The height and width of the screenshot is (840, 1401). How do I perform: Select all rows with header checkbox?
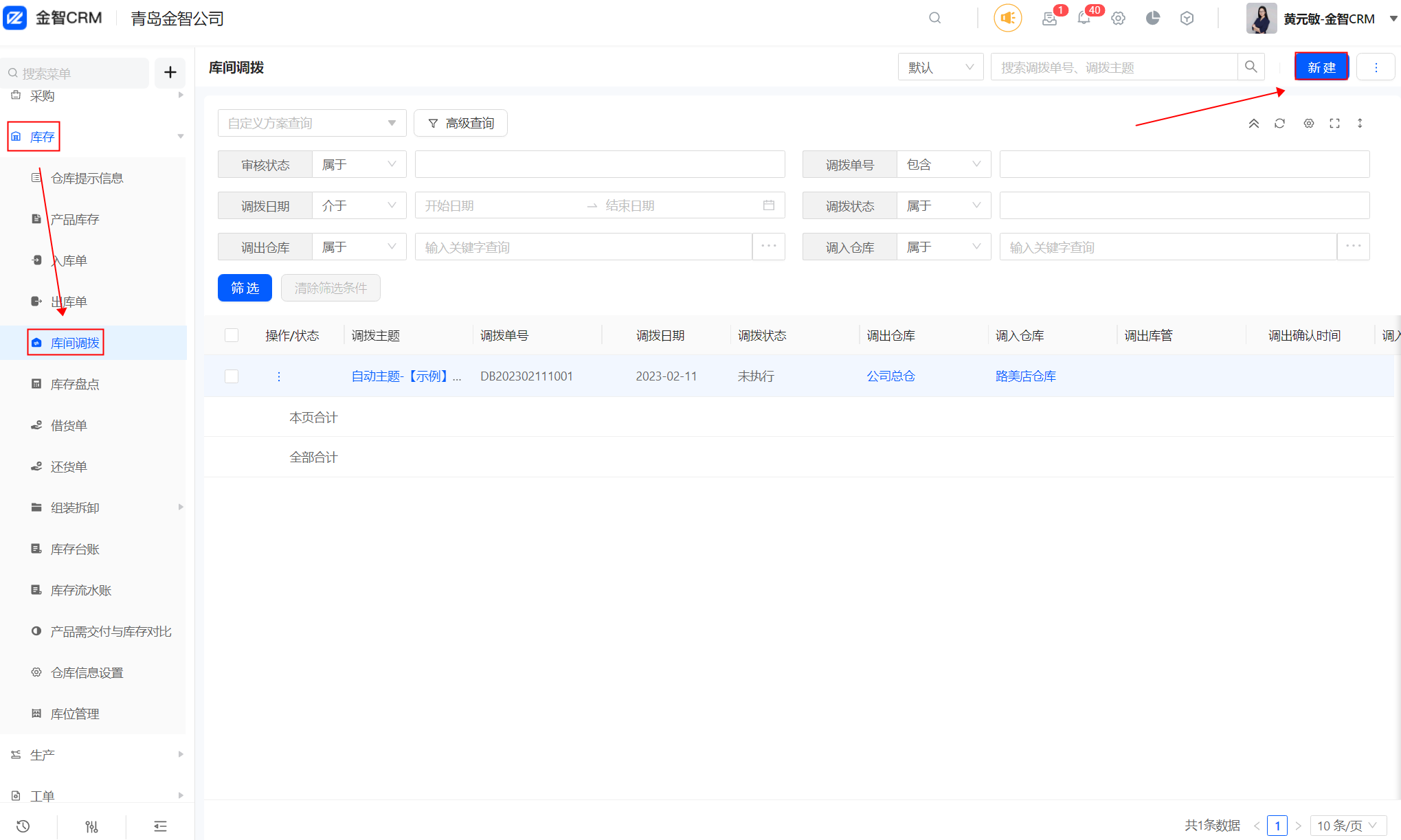click(232, 335)
